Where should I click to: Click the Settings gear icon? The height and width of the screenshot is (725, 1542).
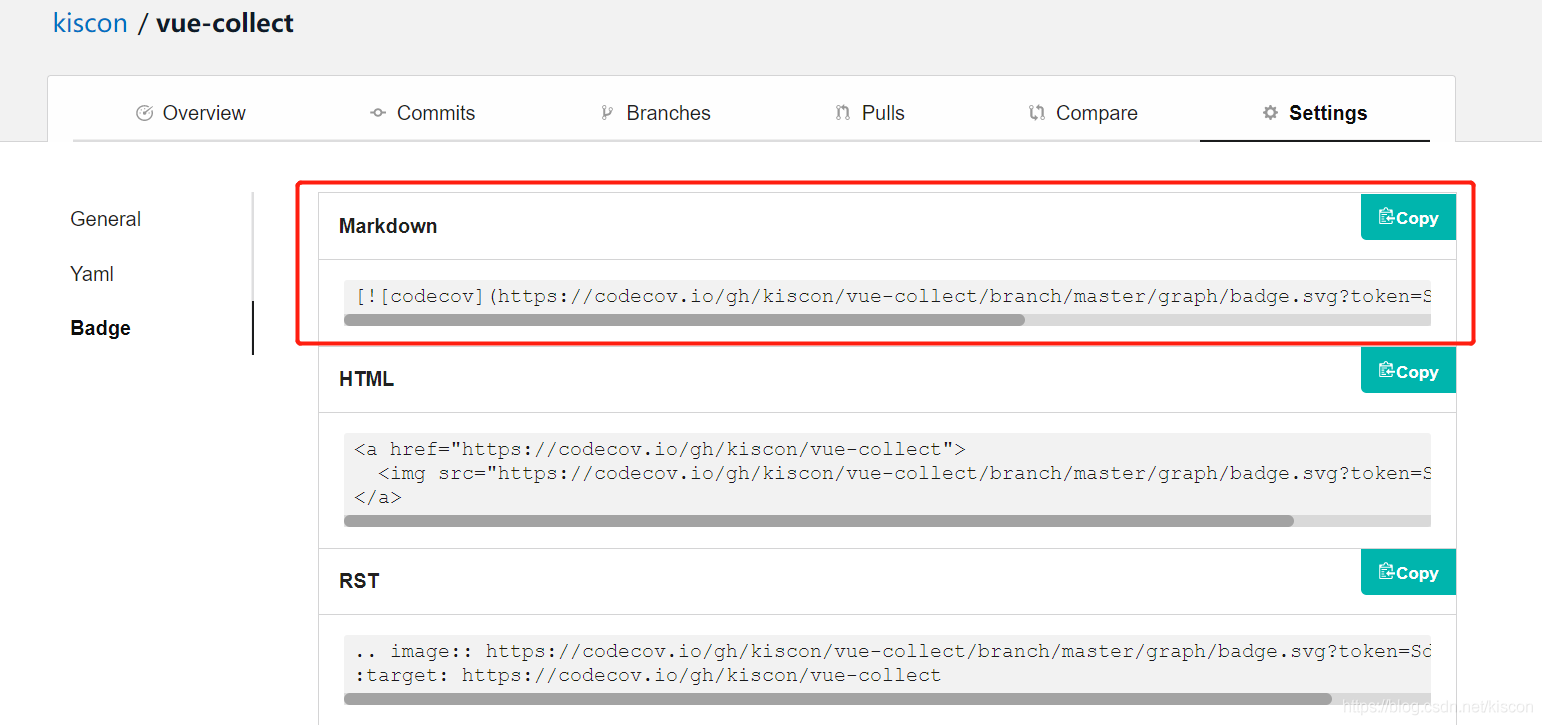(1270, 113)
